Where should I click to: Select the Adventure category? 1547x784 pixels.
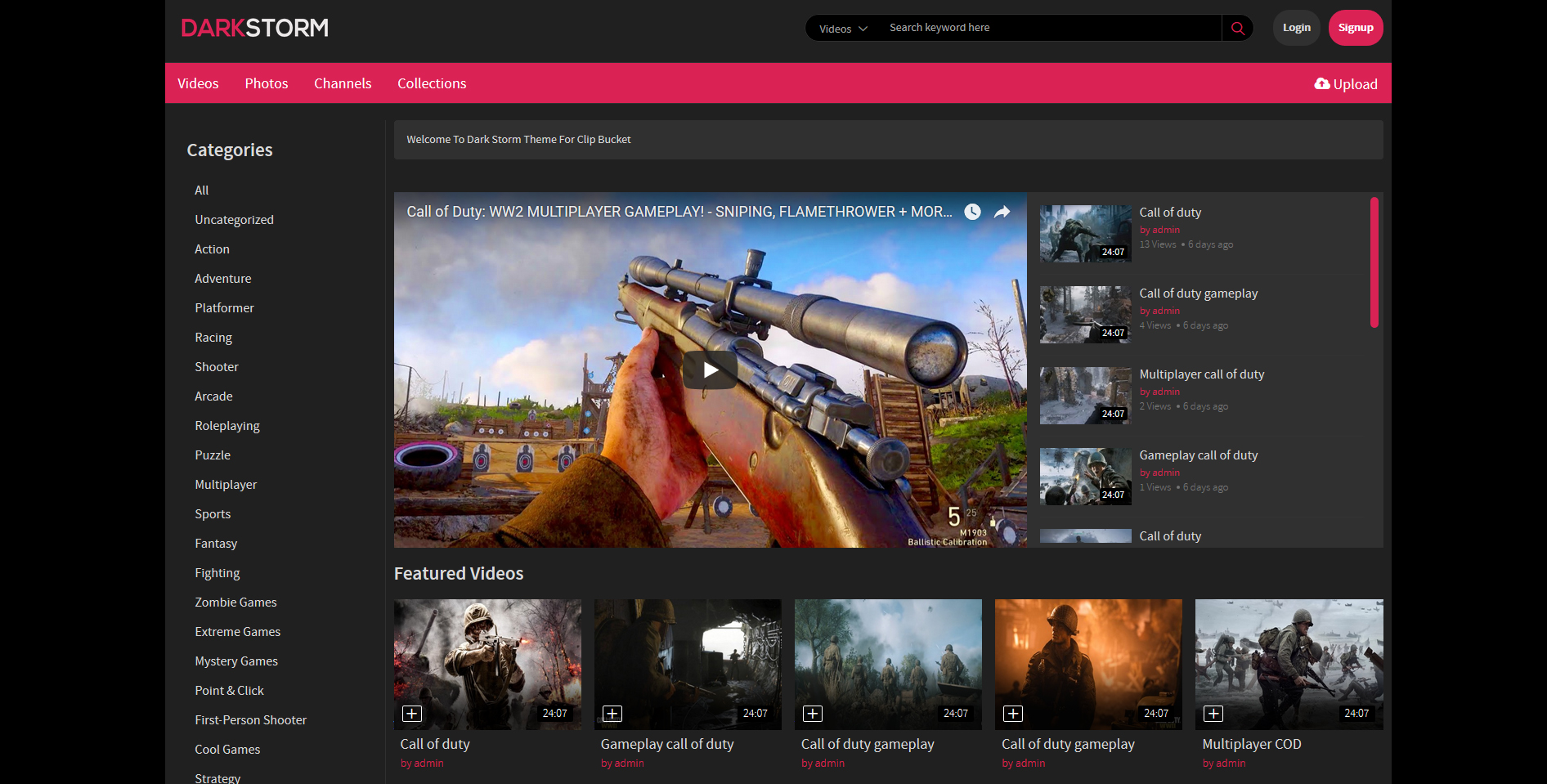pos(222,279)
